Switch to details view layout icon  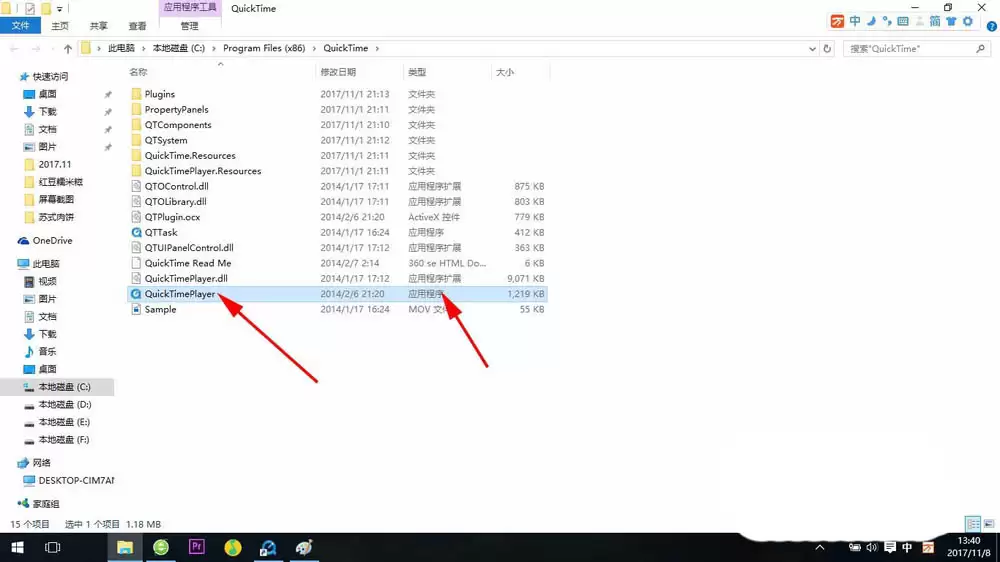pyautogui.click(x=973, y=524)
